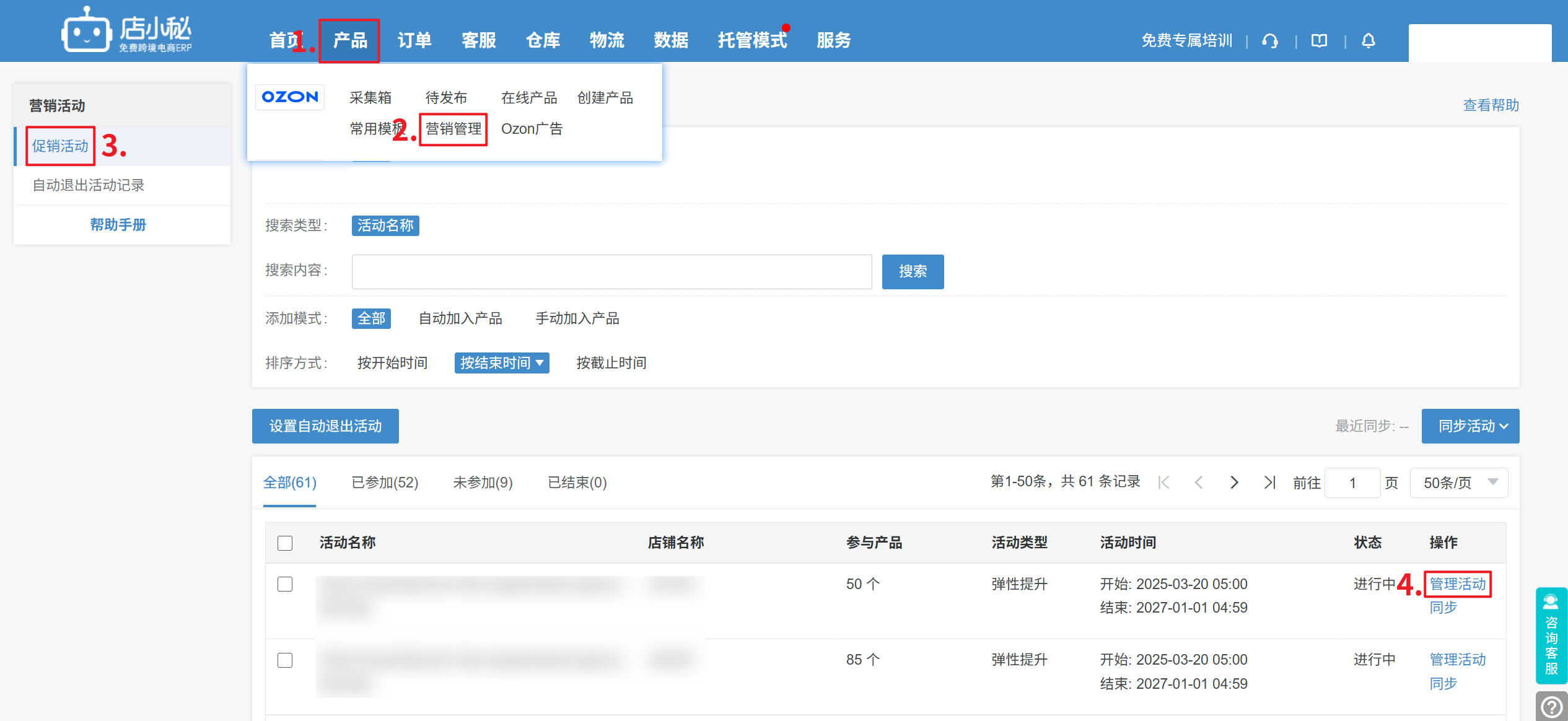Switch to 已参加(52) tab
1568x721 pixels.
[385, 483]
